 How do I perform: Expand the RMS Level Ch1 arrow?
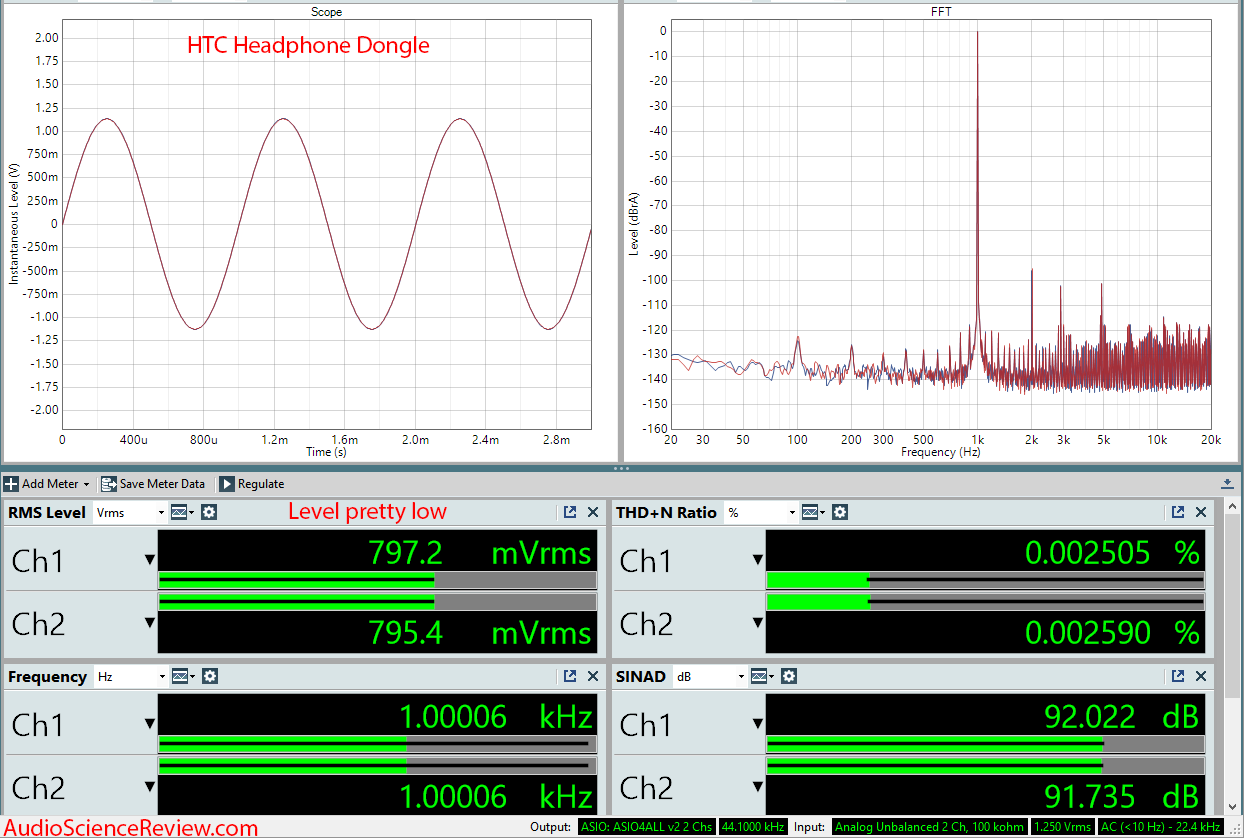point(149,560)
